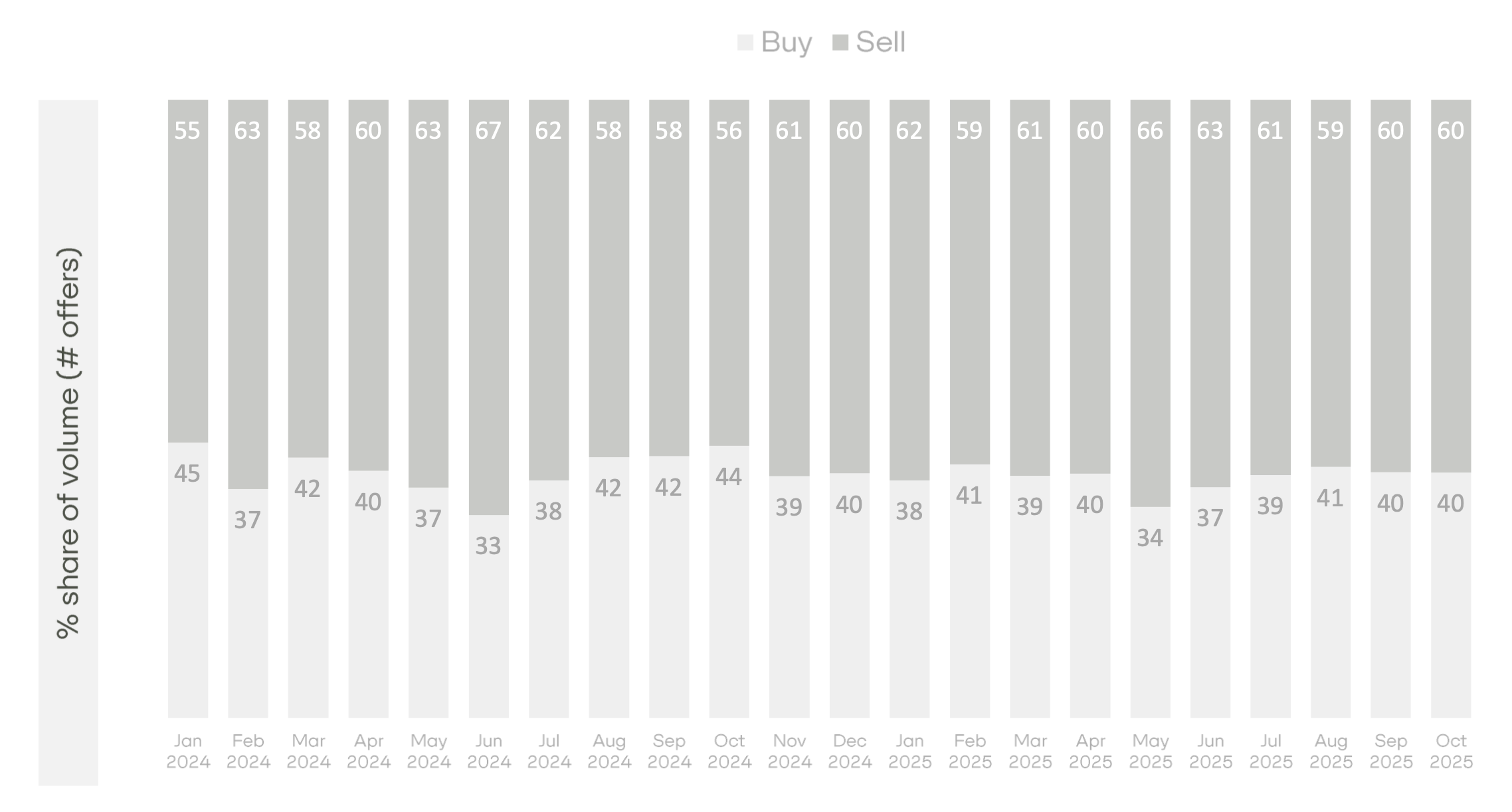Click the 33 Buy data label
This screenshot has width=1512, height=812.
[488, 546]
